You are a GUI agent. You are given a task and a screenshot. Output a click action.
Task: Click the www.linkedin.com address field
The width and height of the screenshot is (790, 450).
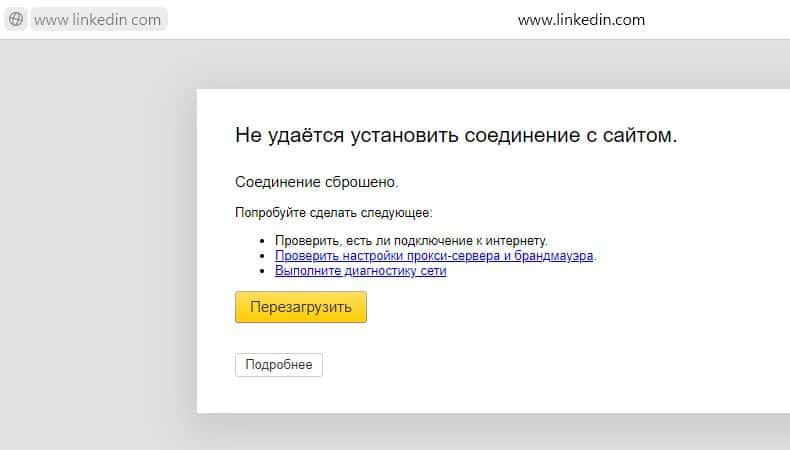[x=98, y=20]
